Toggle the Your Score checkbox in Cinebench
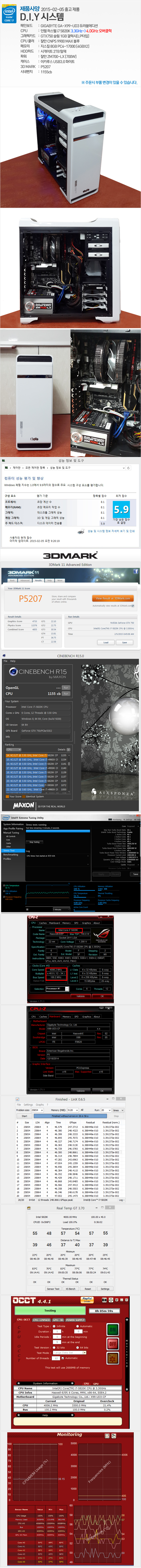Viewport: 141px width, 1568px height. click(7, 796)
